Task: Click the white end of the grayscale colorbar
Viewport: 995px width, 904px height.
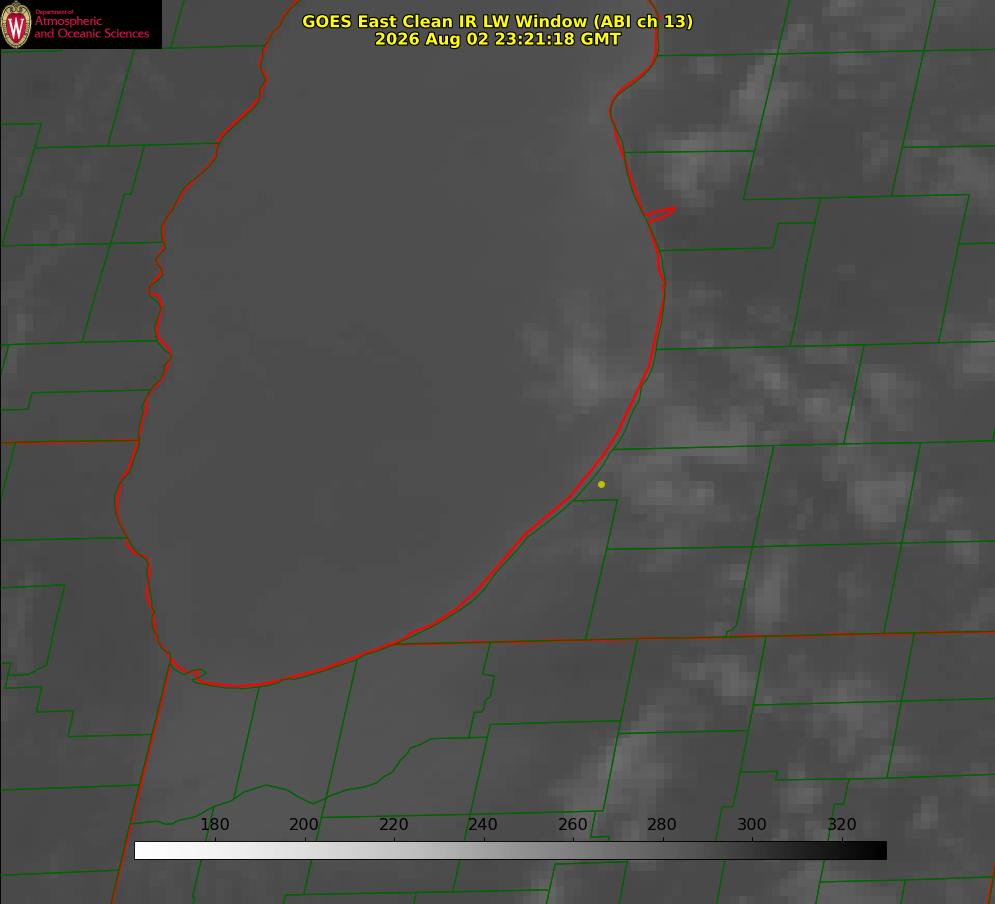Action: pyautogui.click(x=149, y=851)
